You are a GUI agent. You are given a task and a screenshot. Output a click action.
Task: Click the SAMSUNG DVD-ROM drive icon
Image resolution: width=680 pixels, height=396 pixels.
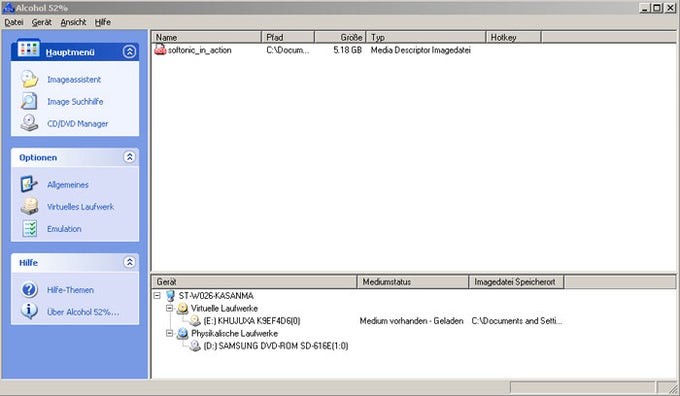click(x=195, y=346)
